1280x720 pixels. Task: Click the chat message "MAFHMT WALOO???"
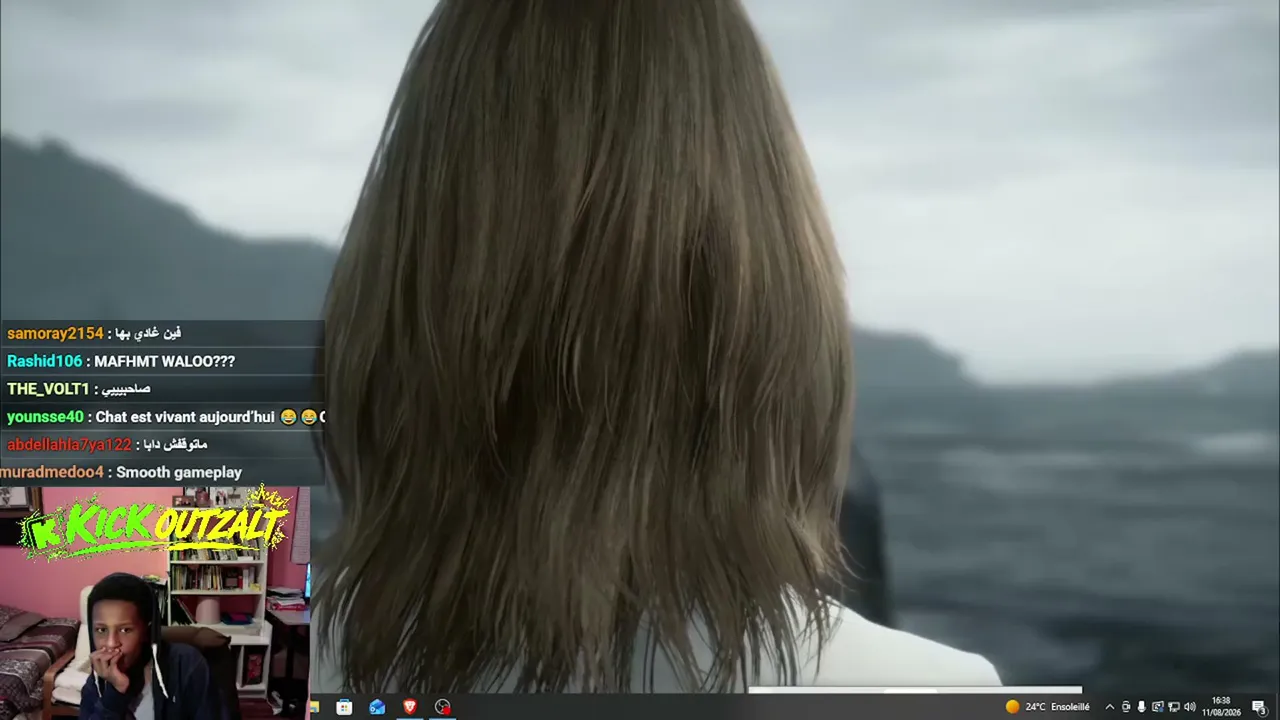(165, 361)
